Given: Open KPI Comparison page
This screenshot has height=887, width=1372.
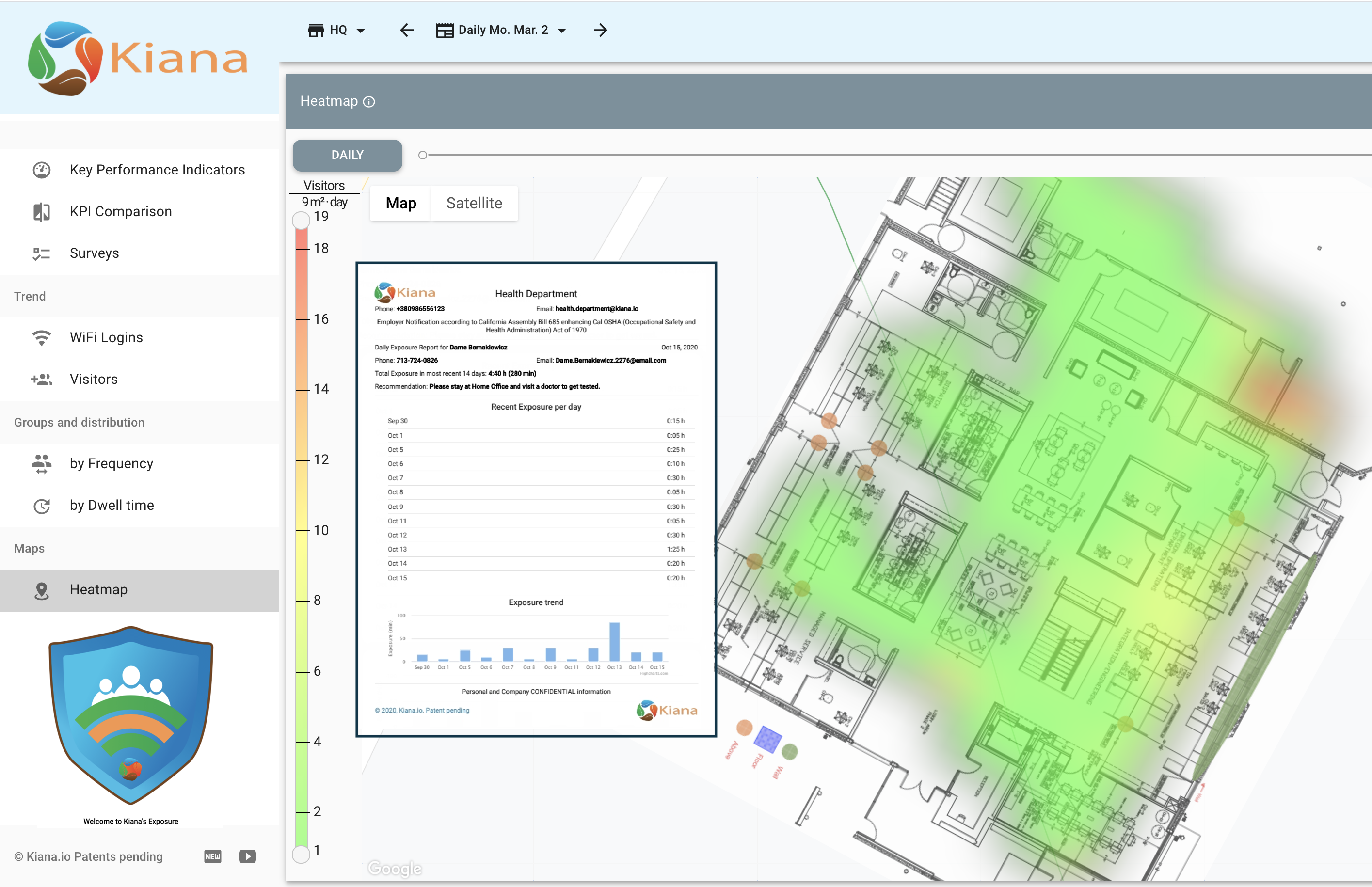Looking at the screenshot, I should (x=140, y=212).
